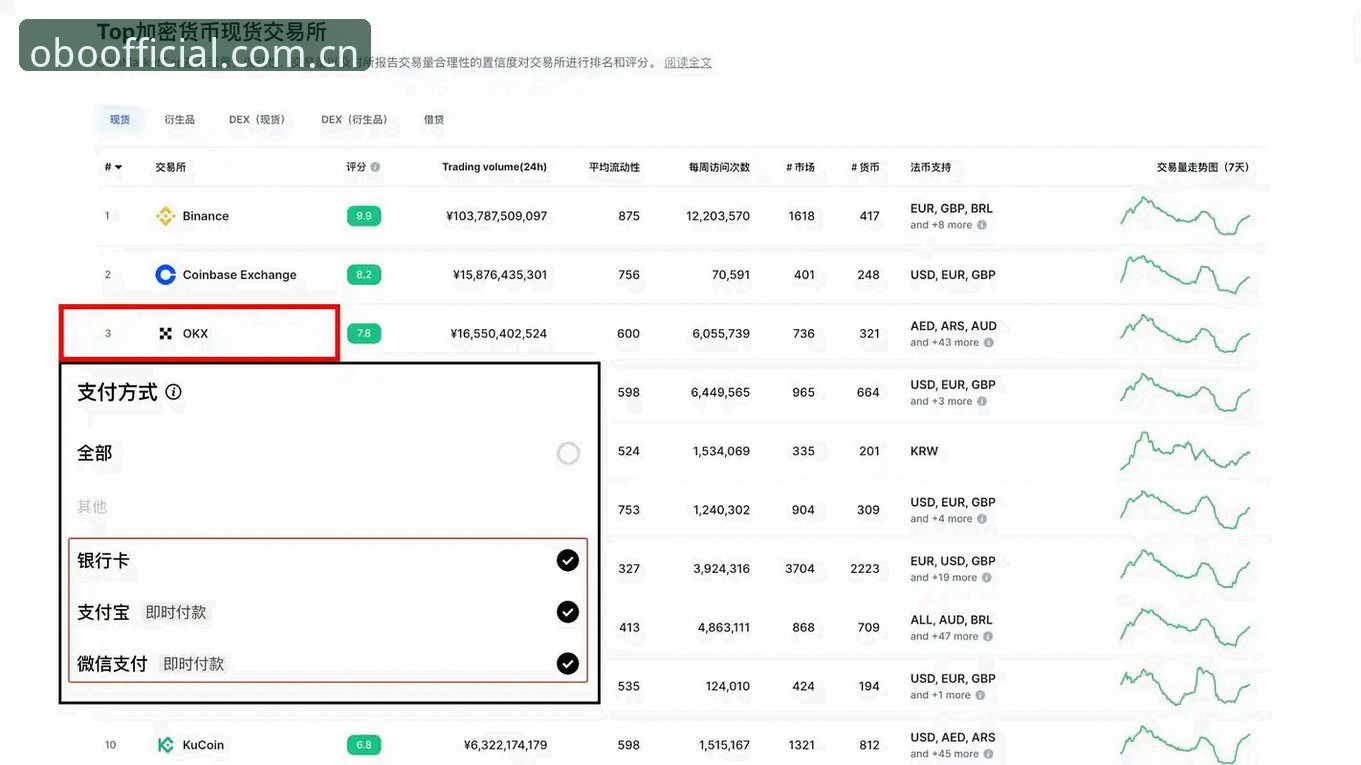The width and height of the screenshot is (1361, 765).
Task: Sort by # 货币 column header
Action: 866,167
